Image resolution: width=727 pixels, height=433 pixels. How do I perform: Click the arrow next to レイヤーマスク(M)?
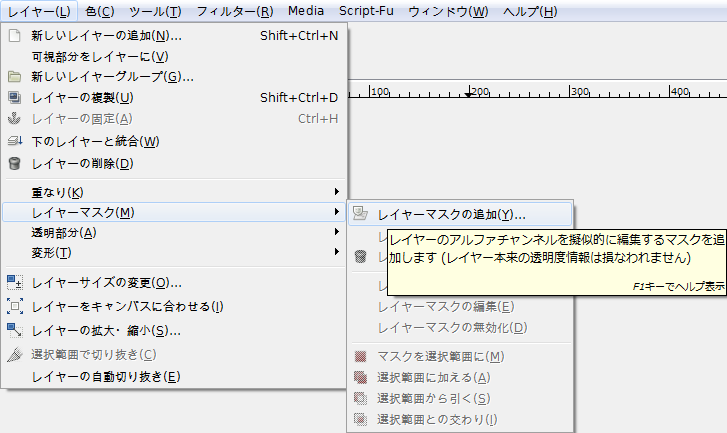click(337, 212)
